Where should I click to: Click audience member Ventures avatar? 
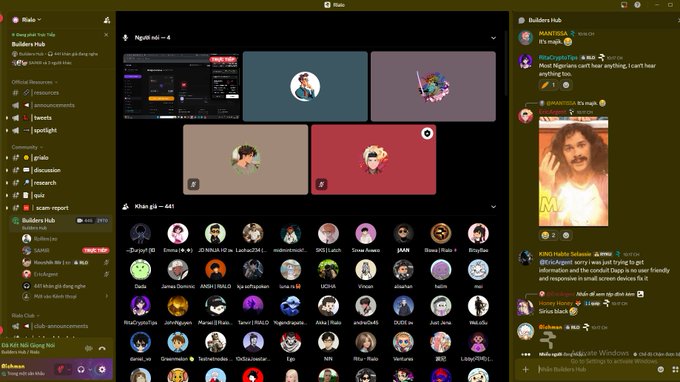(x=403, y=342)
